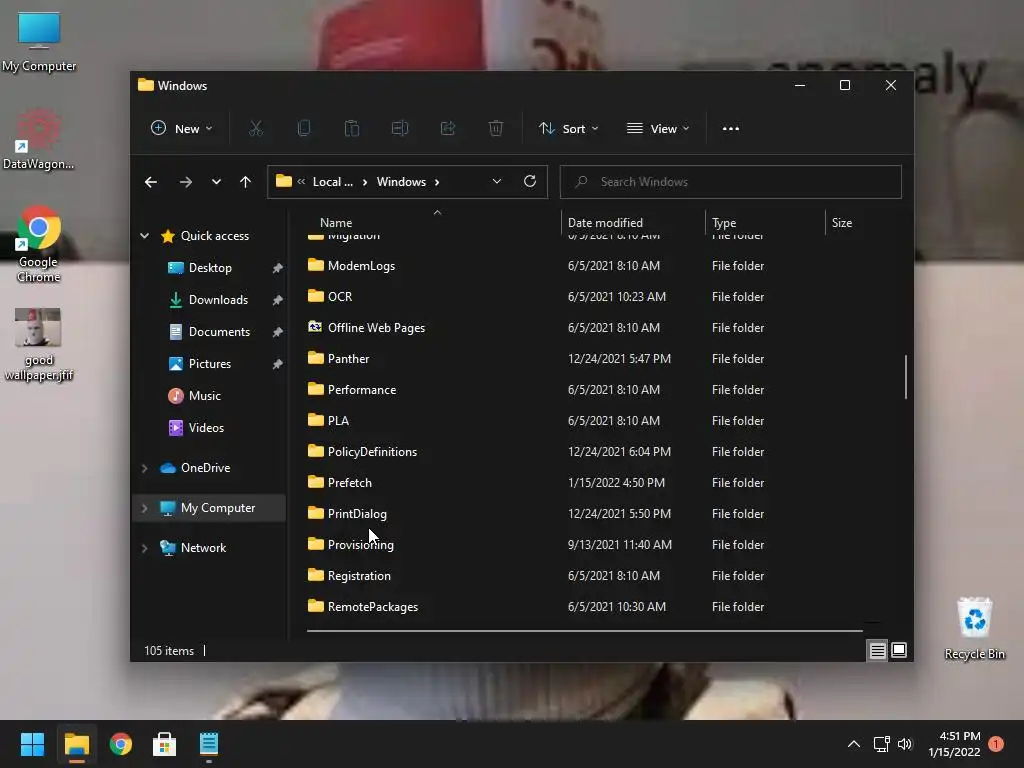
Task: Open Videos in the navigation pane
Action: pos(206,428)
